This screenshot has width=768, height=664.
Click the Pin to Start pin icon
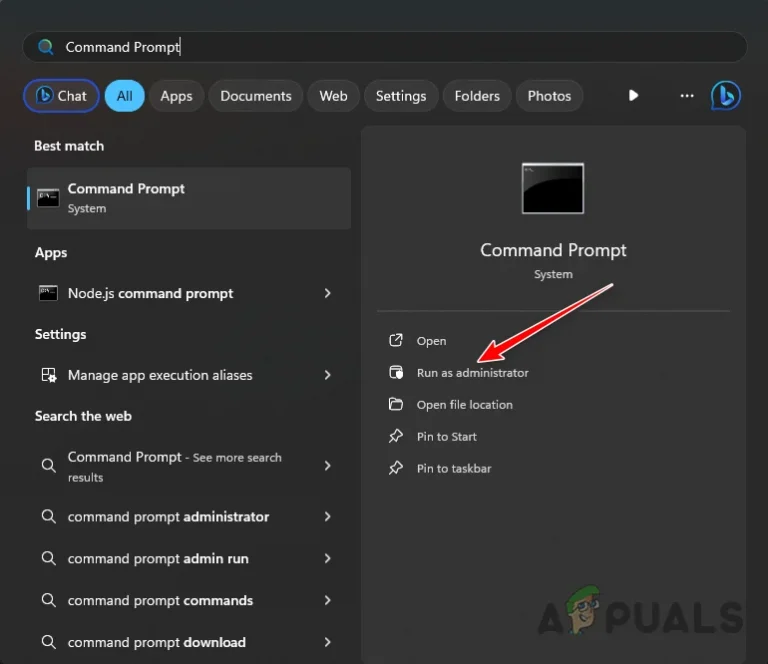click(x=396, y=436)
